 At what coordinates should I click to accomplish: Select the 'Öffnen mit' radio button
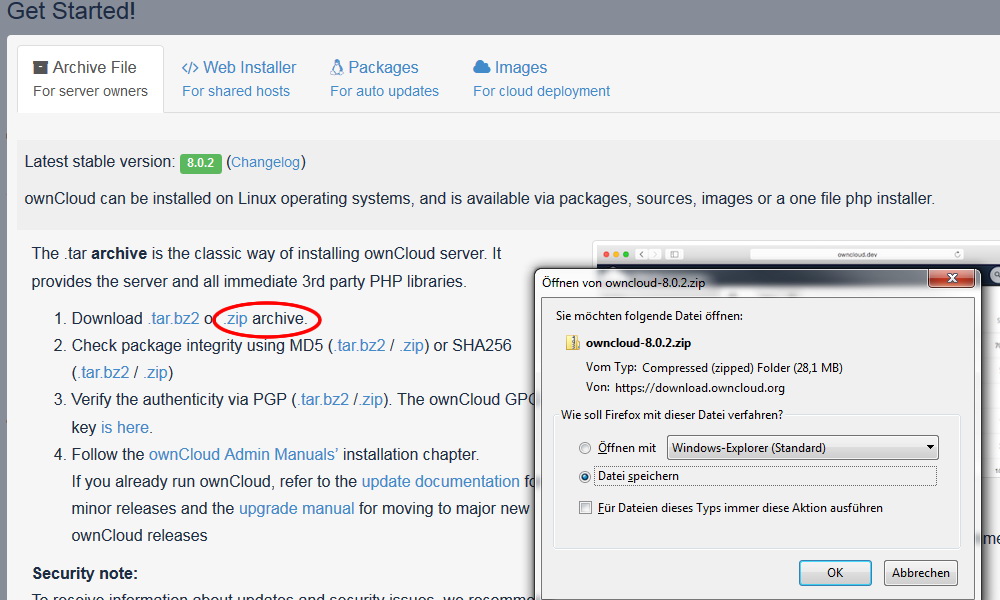585,448
